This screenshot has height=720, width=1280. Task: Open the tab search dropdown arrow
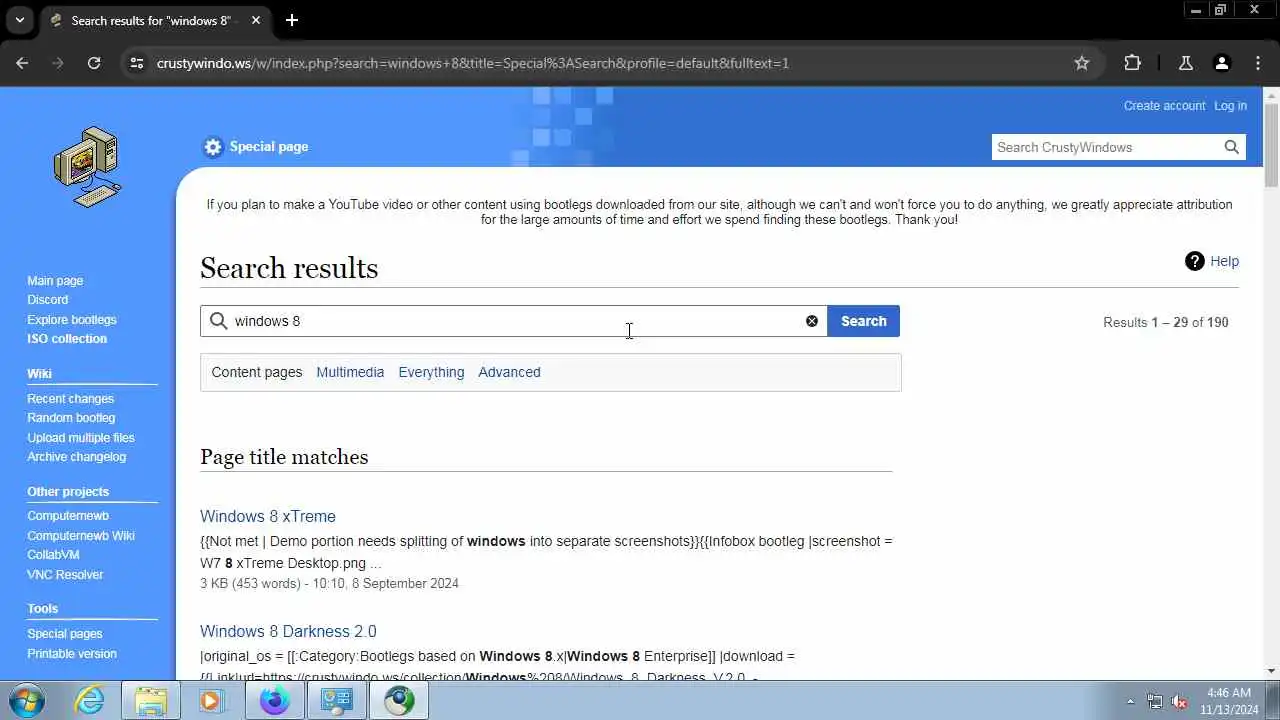coord(19,20)
